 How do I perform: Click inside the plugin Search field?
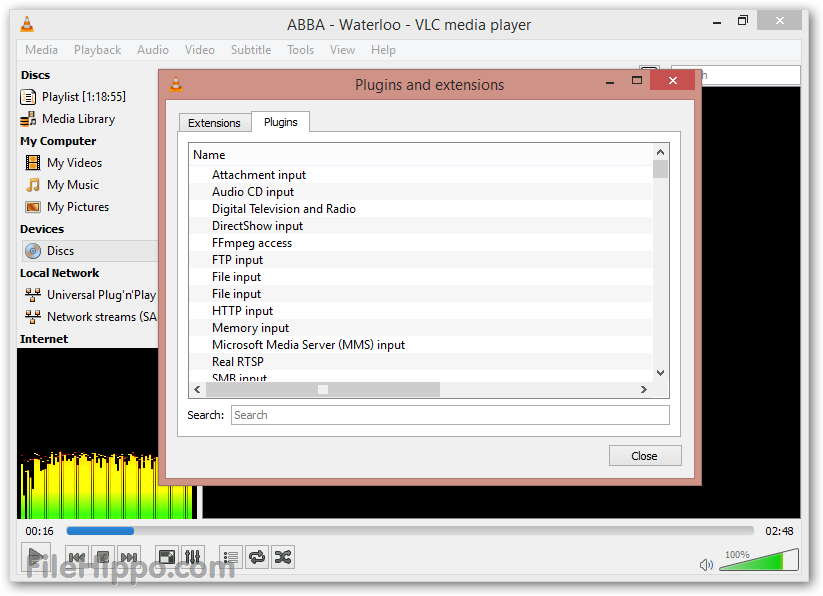tap(449, 414)
